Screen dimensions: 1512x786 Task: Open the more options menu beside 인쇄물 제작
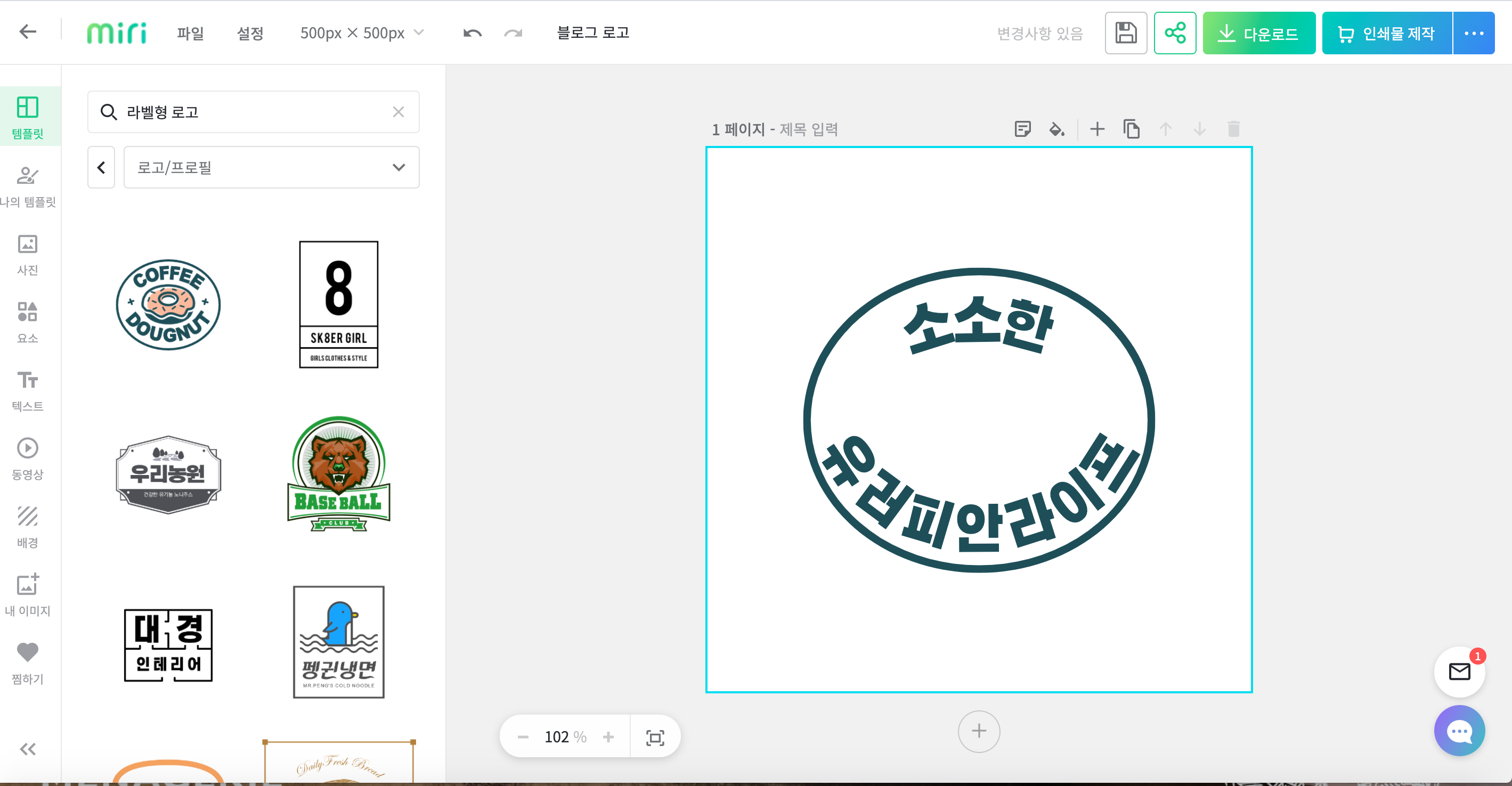(1474, 34)
